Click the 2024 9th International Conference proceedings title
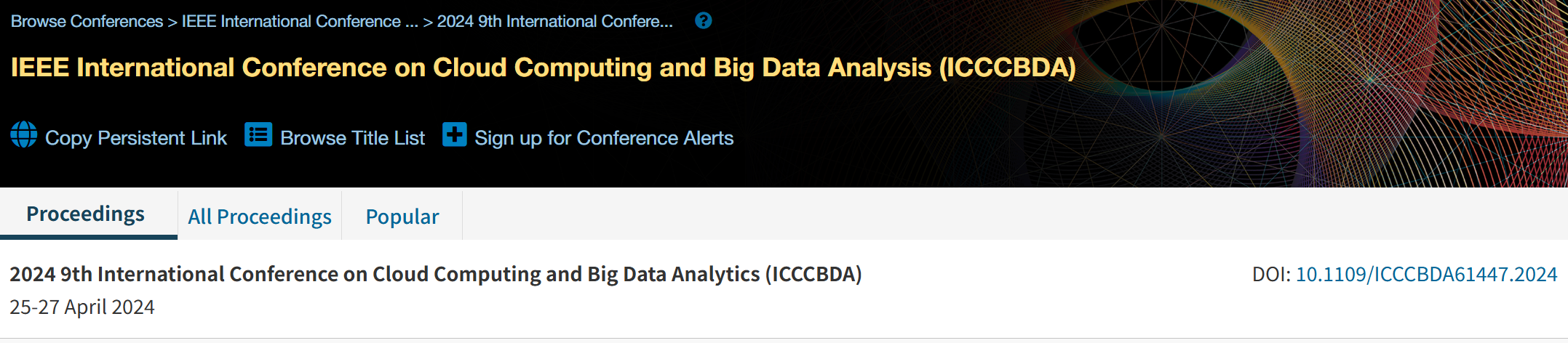This screenshot has height=343, width=1568. tap(435, 274)
